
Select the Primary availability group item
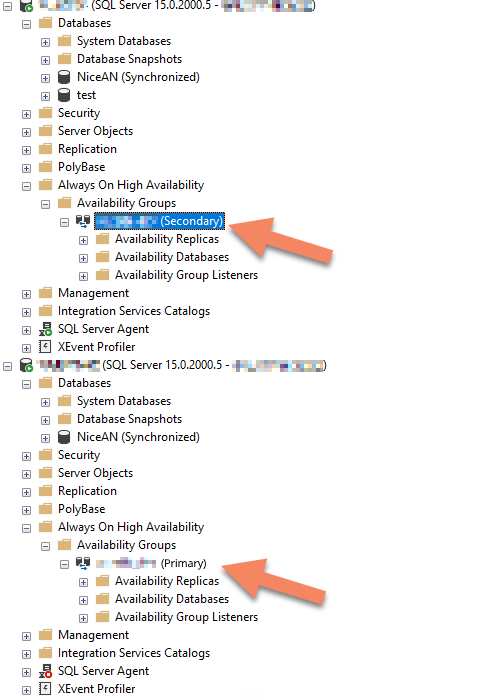(x=151, y=563)
